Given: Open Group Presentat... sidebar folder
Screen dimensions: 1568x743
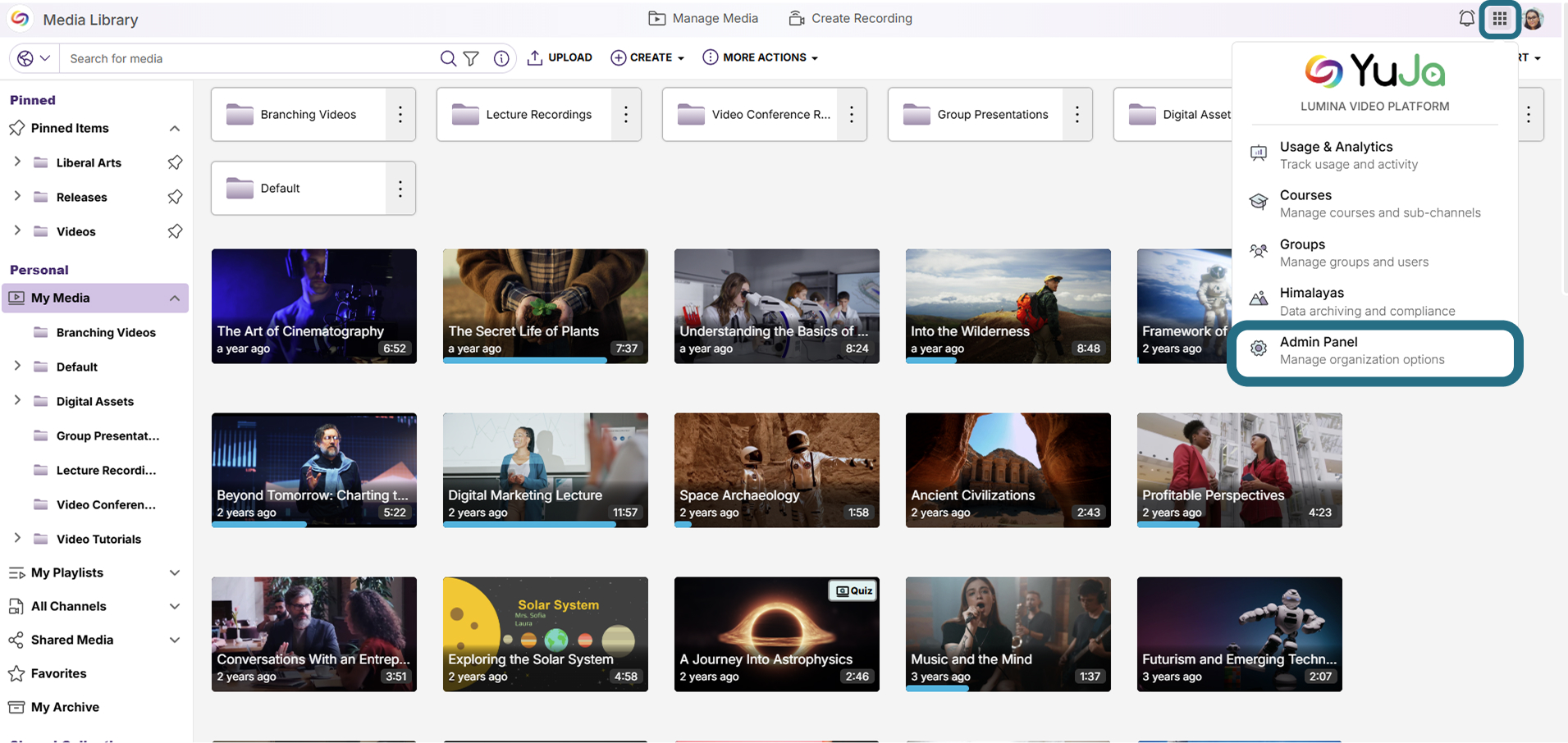Looking at the screenshot, I should click(x=95, y=435).
